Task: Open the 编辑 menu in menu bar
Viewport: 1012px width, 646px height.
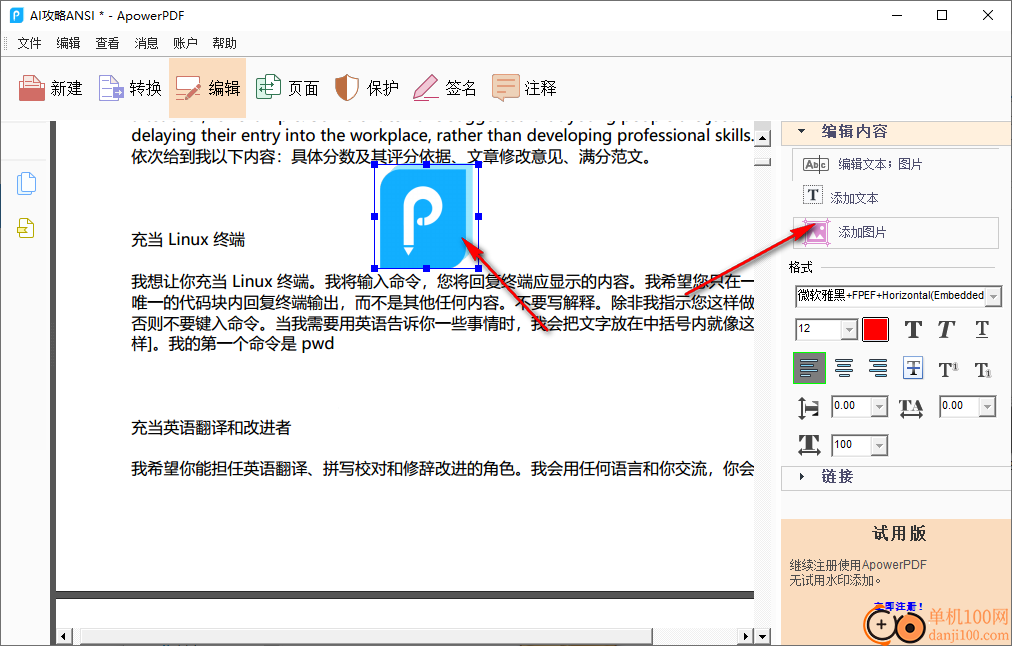Action: [x=68, y=43]
